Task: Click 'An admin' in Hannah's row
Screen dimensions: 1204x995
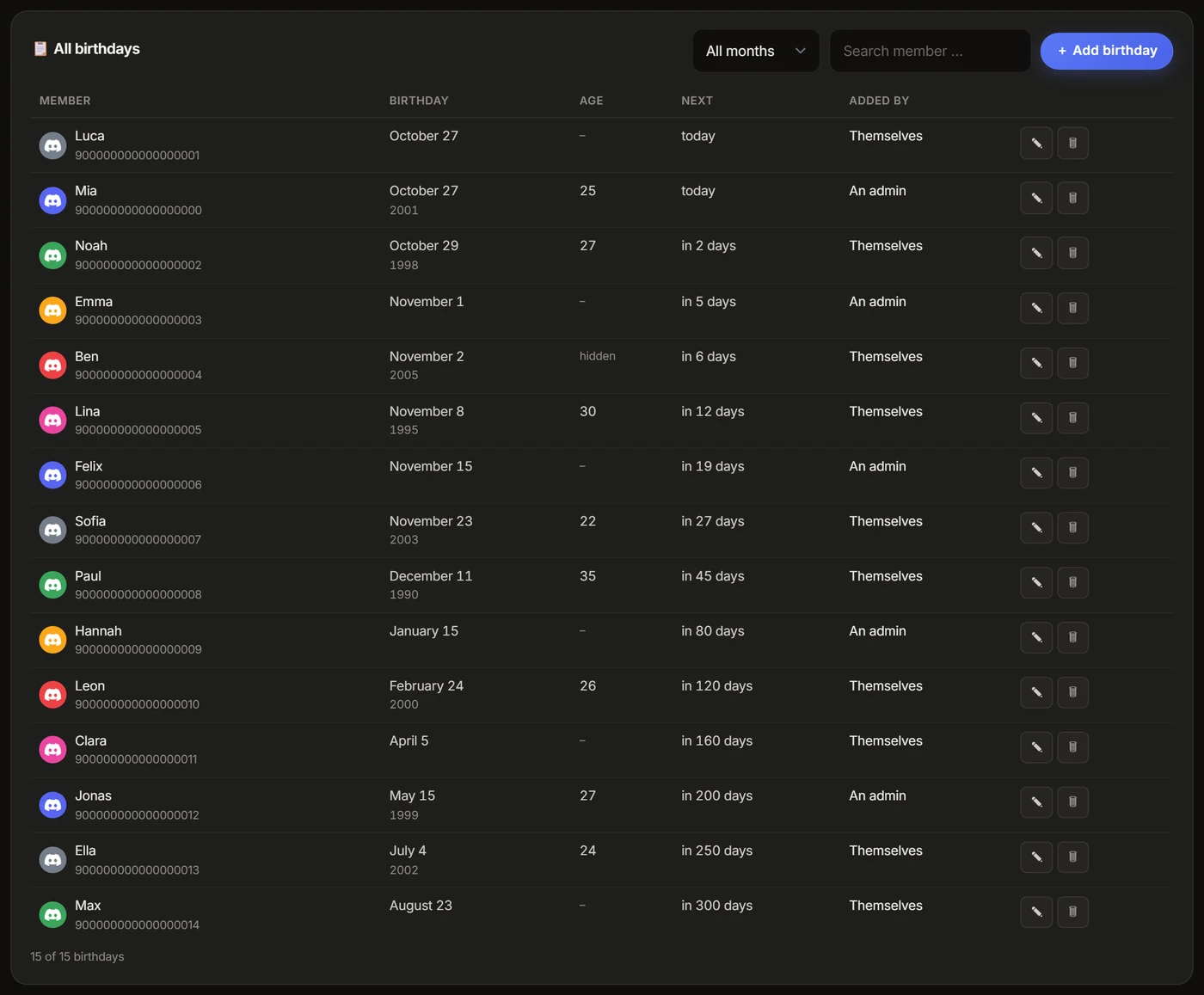Action: [878, 631]
